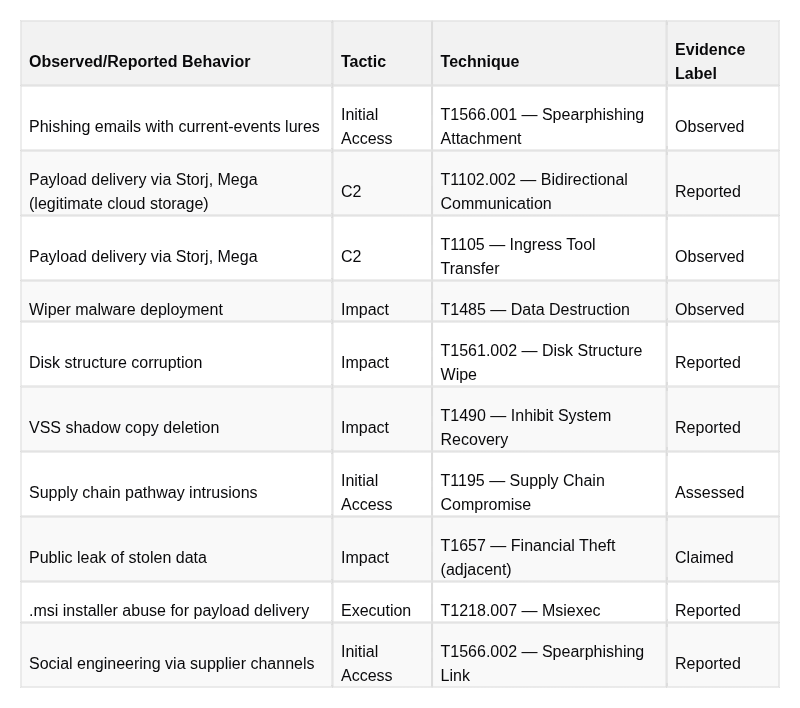Click the VSS shadow copy deletion cell
The image size is (800, 708).
click(177, 419)
